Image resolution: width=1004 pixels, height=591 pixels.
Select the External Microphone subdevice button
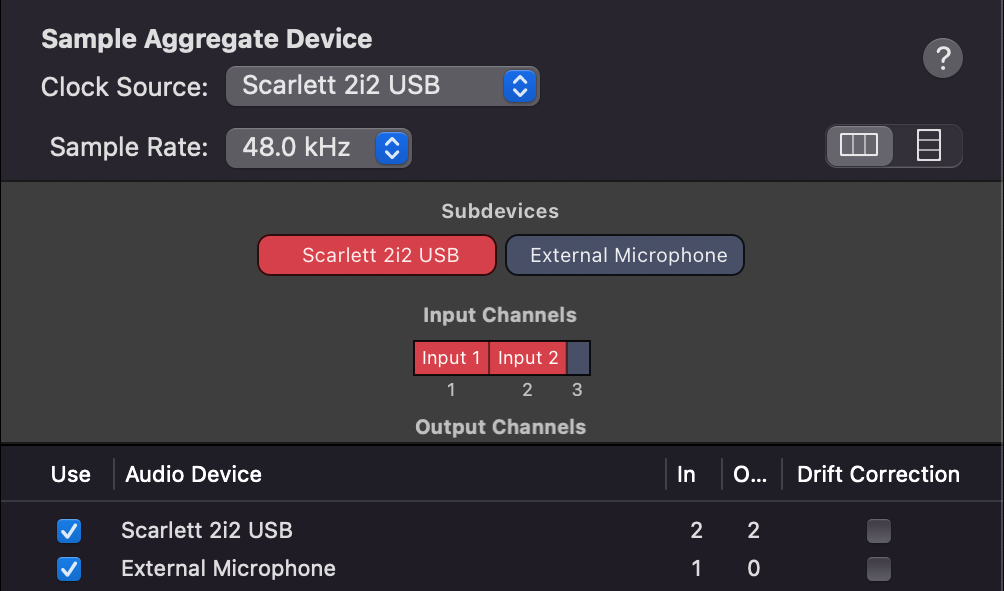tap(625, 255)
